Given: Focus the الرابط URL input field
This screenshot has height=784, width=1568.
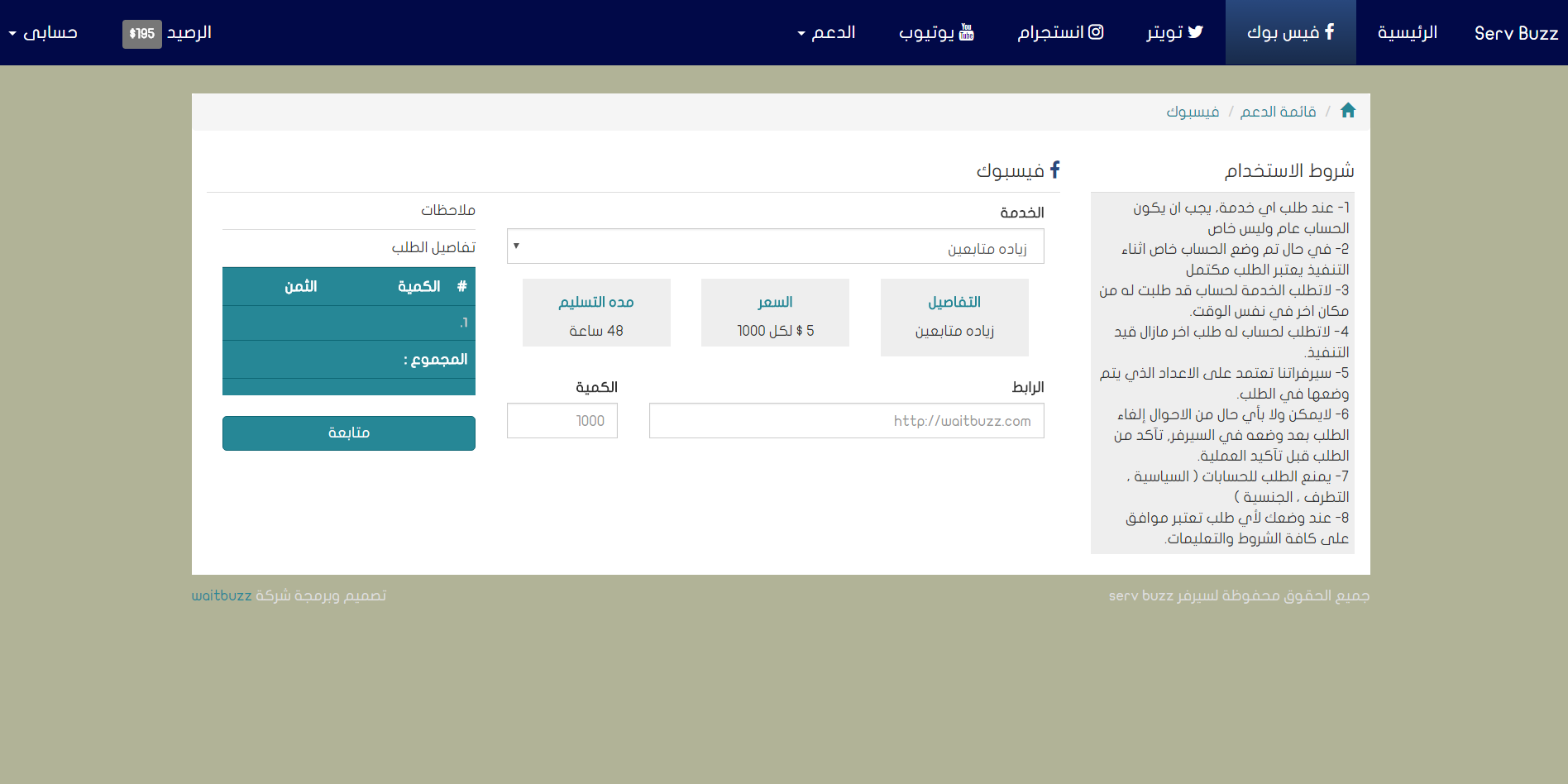Looking at the screenshot, I should click(847, 421).
